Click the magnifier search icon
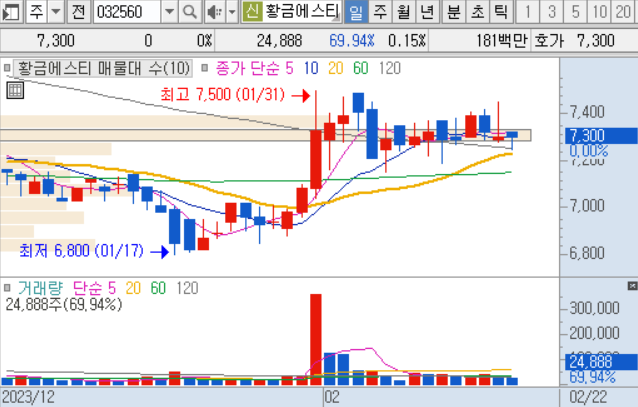Viewport: 638px width, 407px height. (190, 12)
